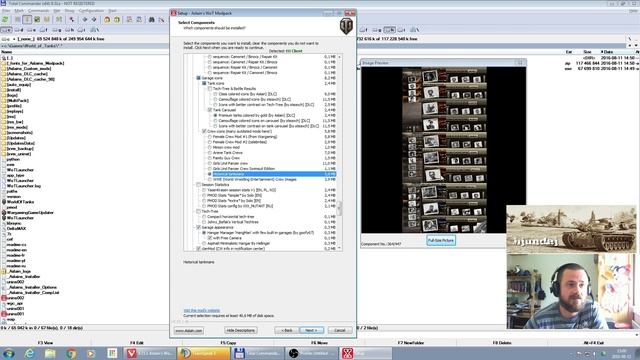Viewport: 640px width, 360px height.
Task: Open the Commands menu in Total Commander
Action: 38,11
